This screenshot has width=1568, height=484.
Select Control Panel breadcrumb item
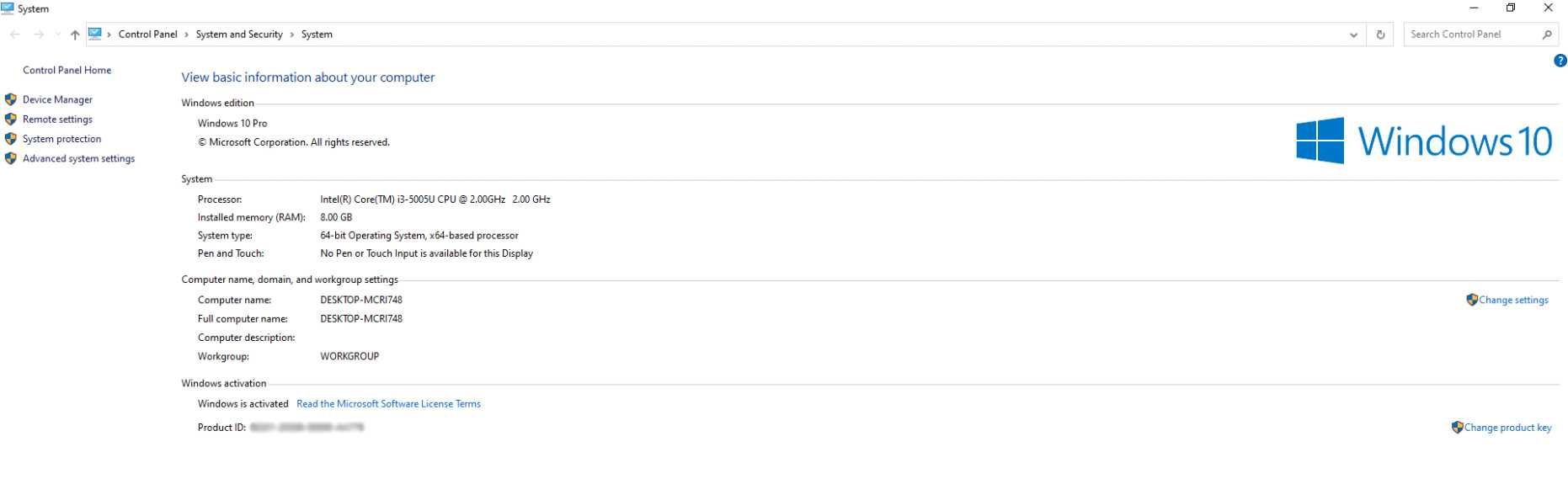point(147,35)
